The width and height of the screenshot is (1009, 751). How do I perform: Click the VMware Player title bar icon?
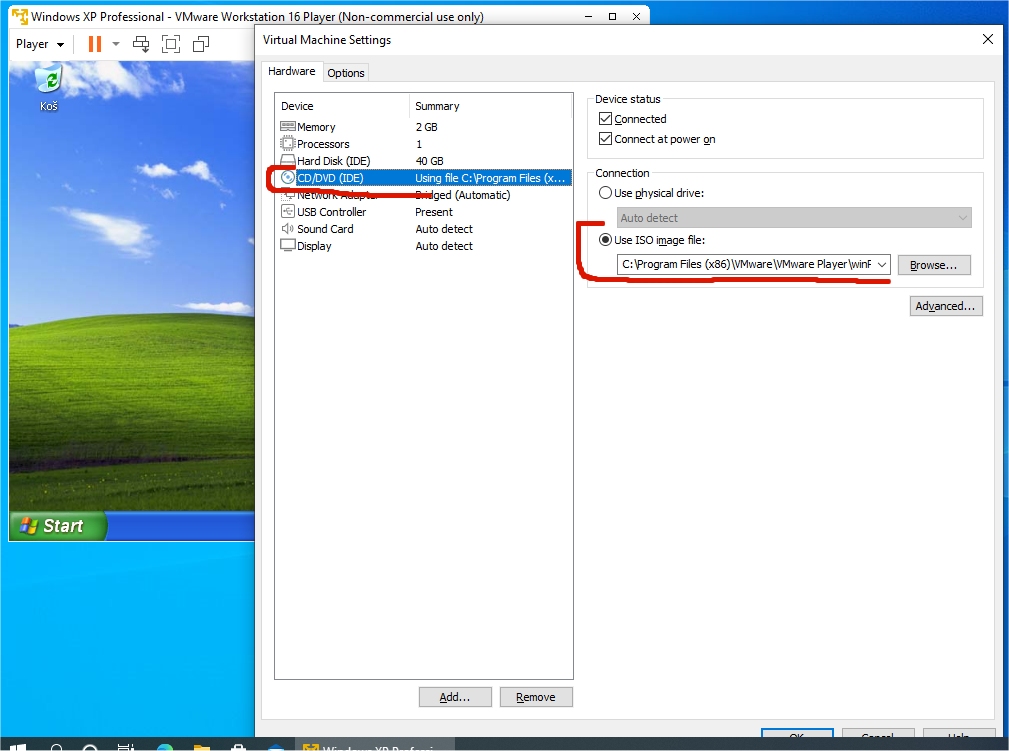click(20, 16)
